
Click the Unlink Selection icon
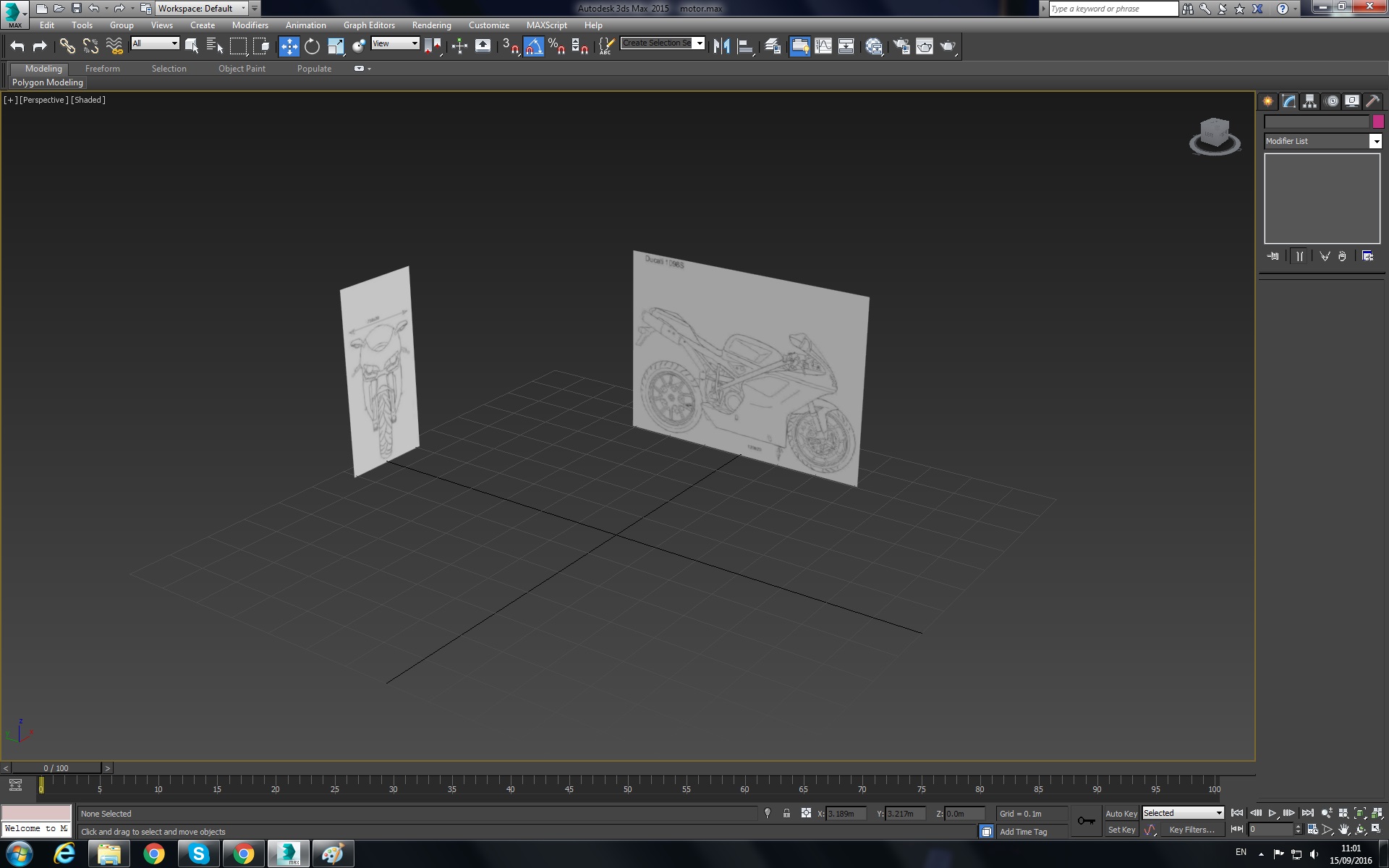90,46
